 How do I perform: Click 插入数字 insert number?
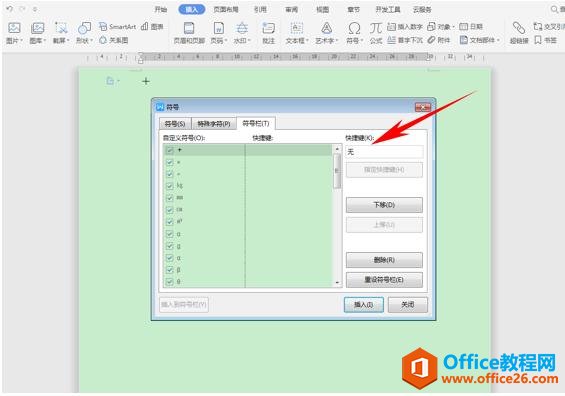click(x=405, y=26)
